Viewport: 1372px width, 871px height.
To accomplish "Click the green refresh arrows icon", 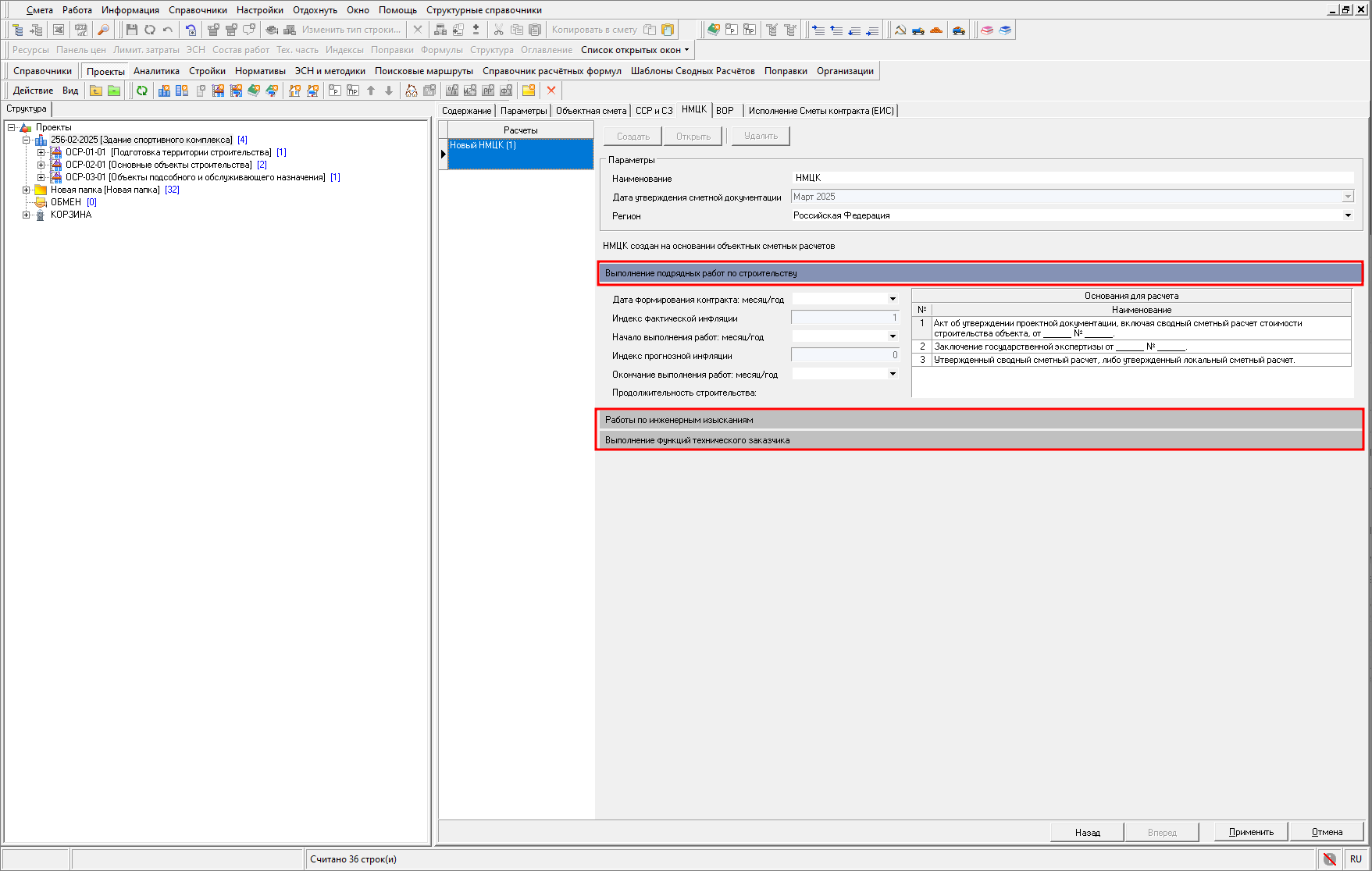I will [x=142, y=91].
